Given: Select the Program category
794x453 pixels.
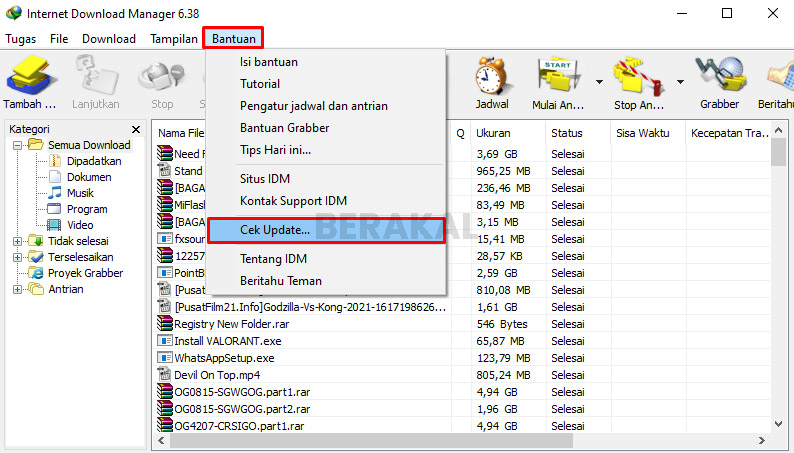Looking at the screenshot, I should click(x=87, y=209).
